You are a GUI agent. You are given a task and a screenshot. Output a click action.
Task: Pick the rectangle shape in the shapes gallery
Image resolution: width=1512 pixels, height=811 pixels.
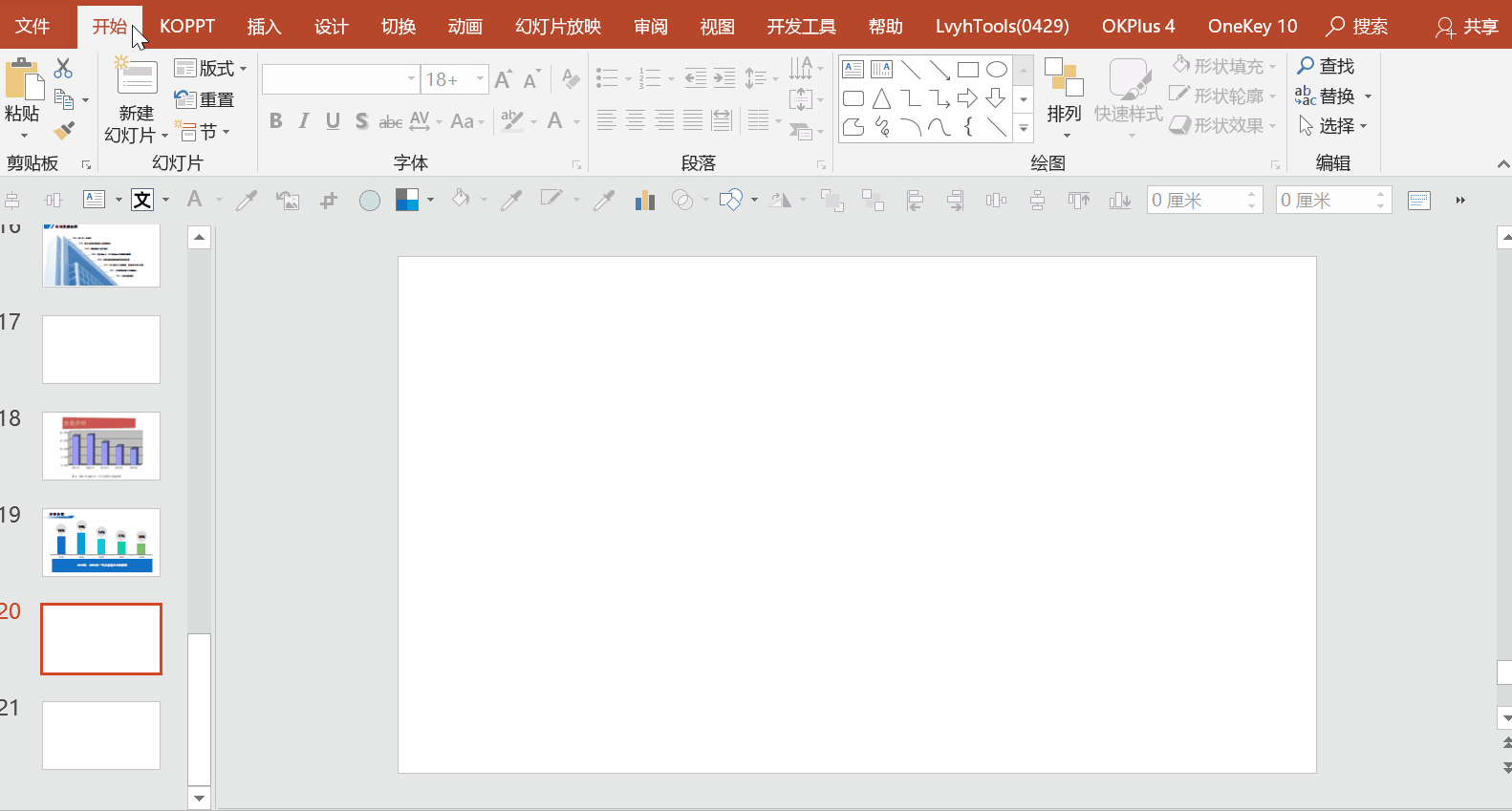pyautogui.click(x=967, y=70)
